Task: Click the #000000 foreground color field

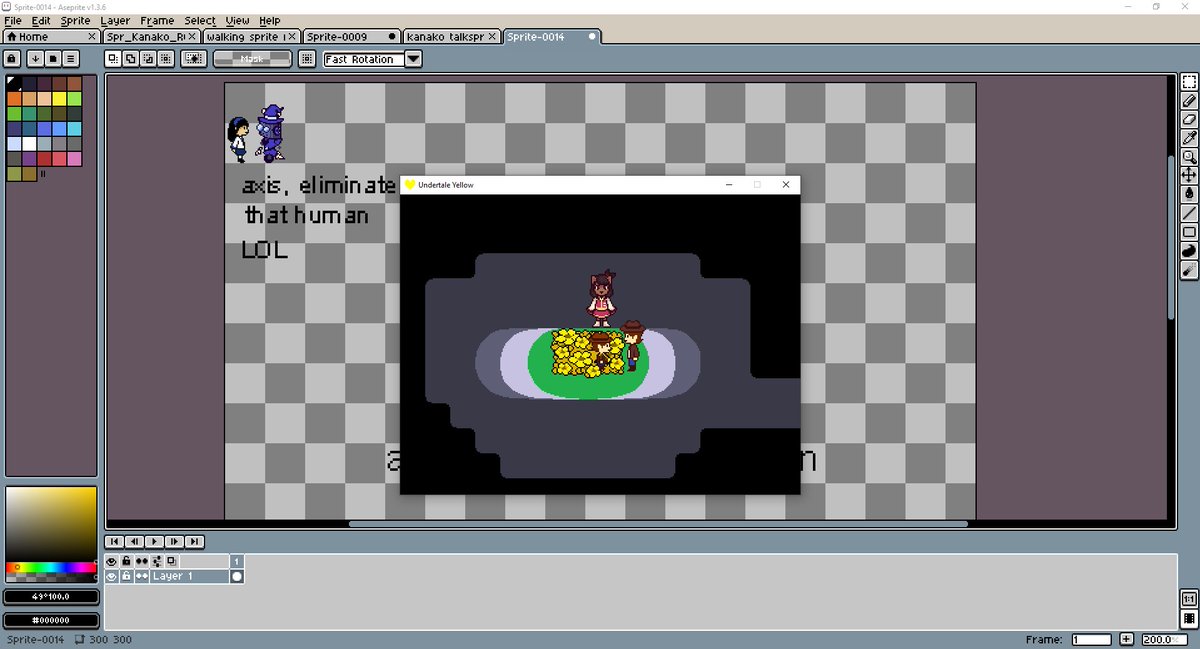Action: click(x=51, y=619)
